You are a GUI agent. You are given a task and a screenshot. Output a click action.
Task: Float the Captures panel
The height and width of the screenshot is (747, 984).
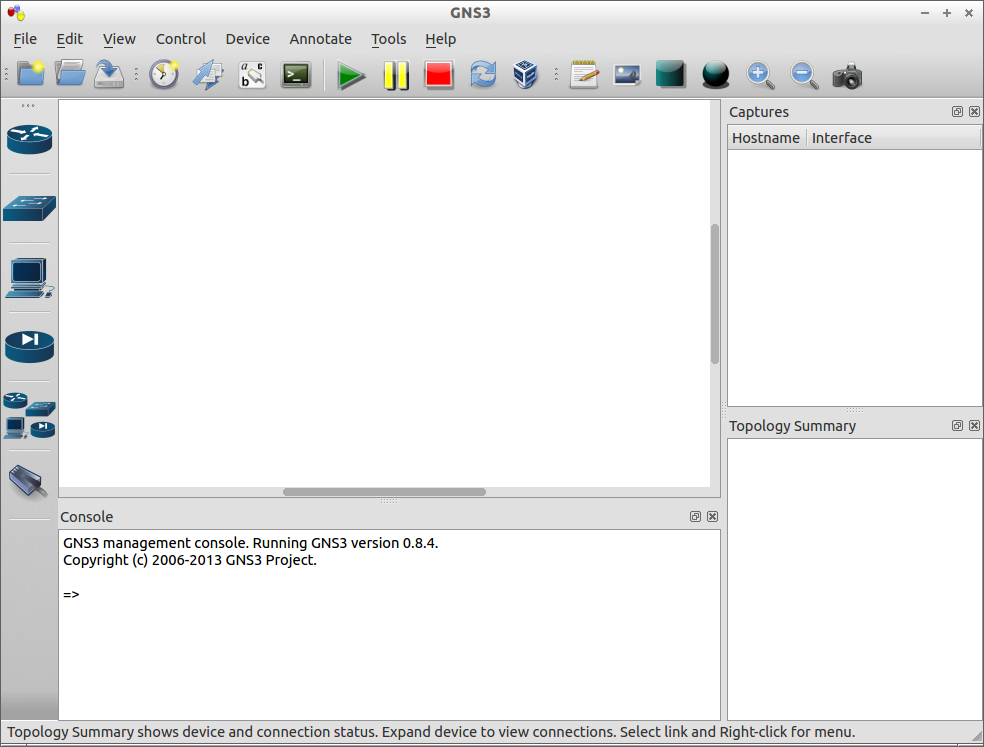click(x=957, y=112)
